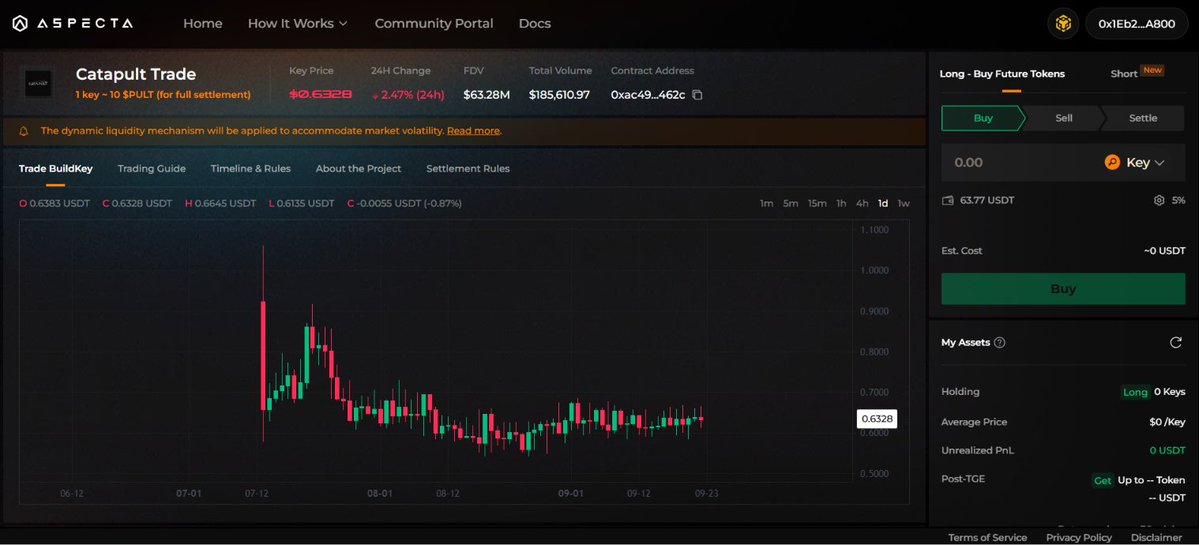Open the Key unit dropdown

click(1135, 163)
